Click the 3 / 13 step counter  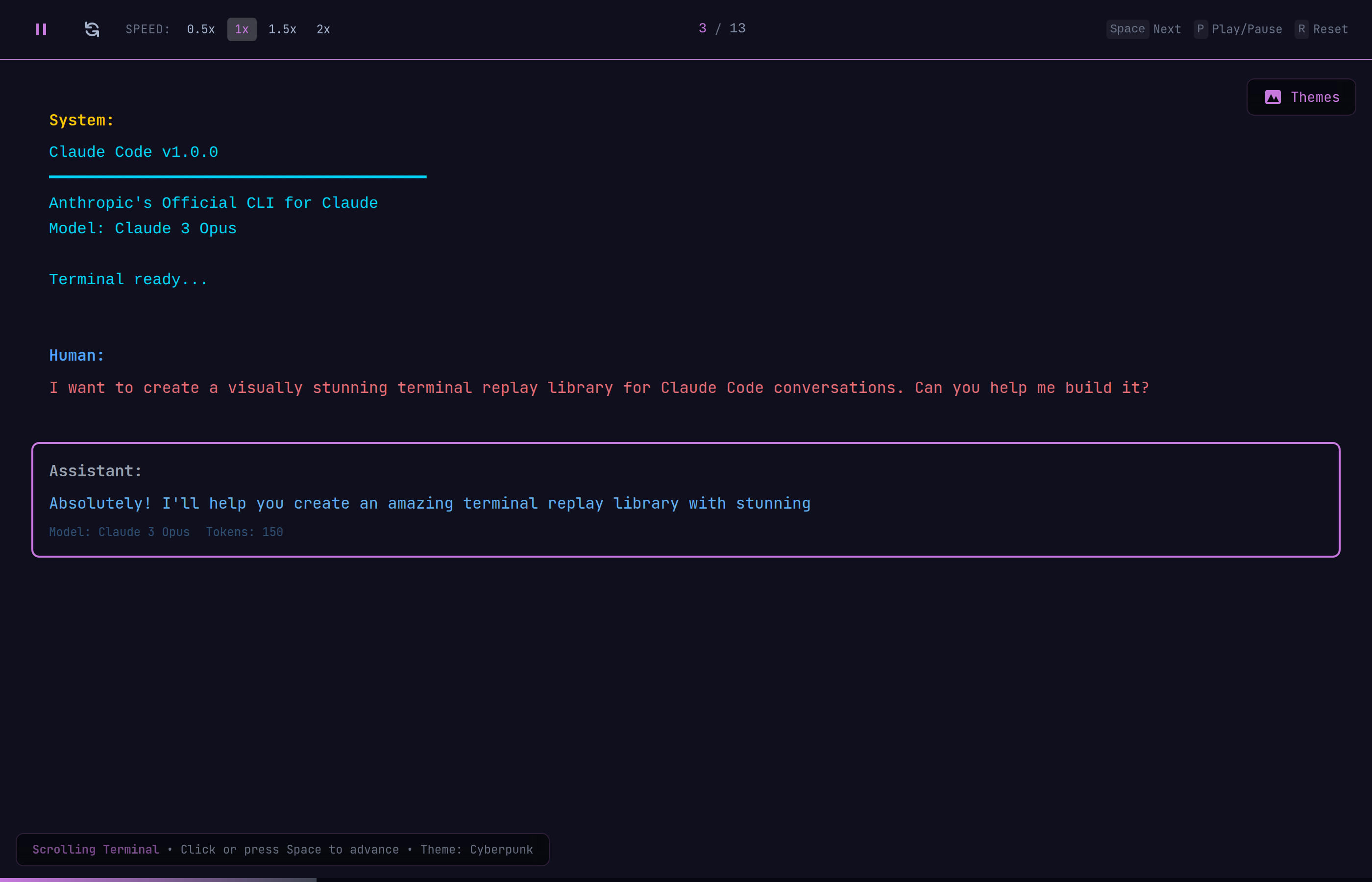tap(721, 28)
